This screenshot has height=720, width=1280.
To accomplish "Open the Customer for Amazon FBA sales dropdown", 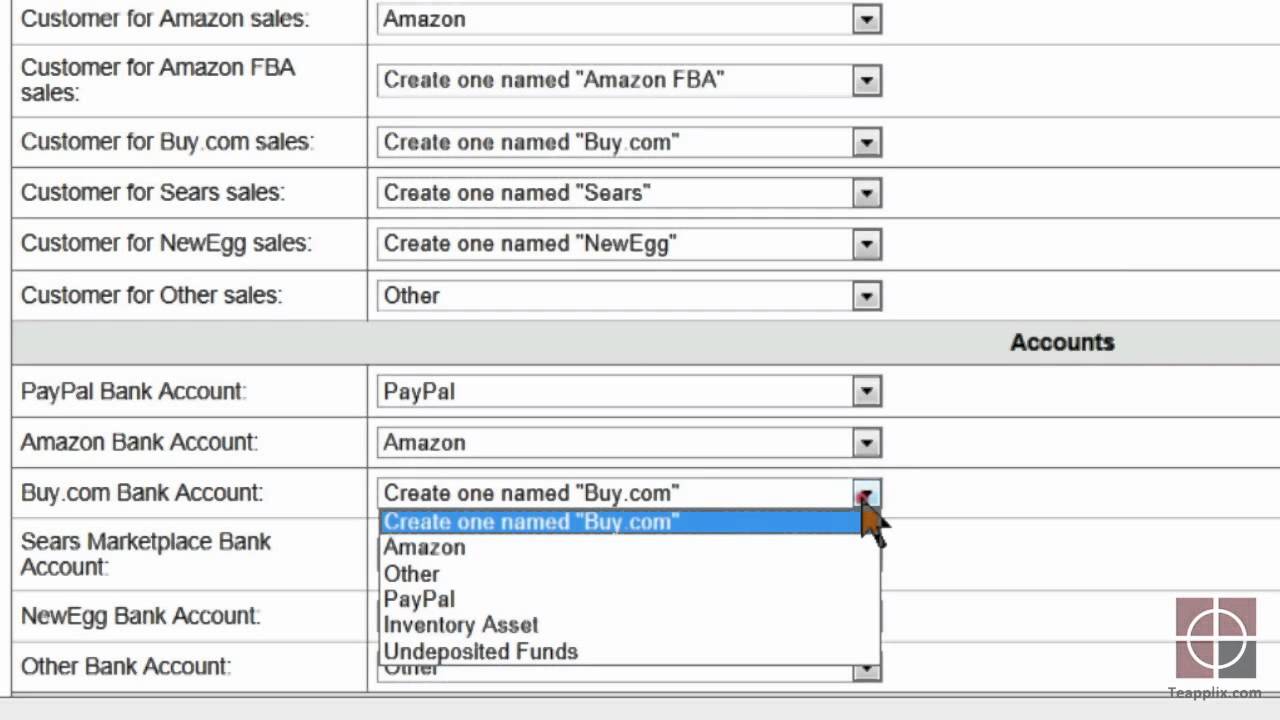I will point(628,80).
